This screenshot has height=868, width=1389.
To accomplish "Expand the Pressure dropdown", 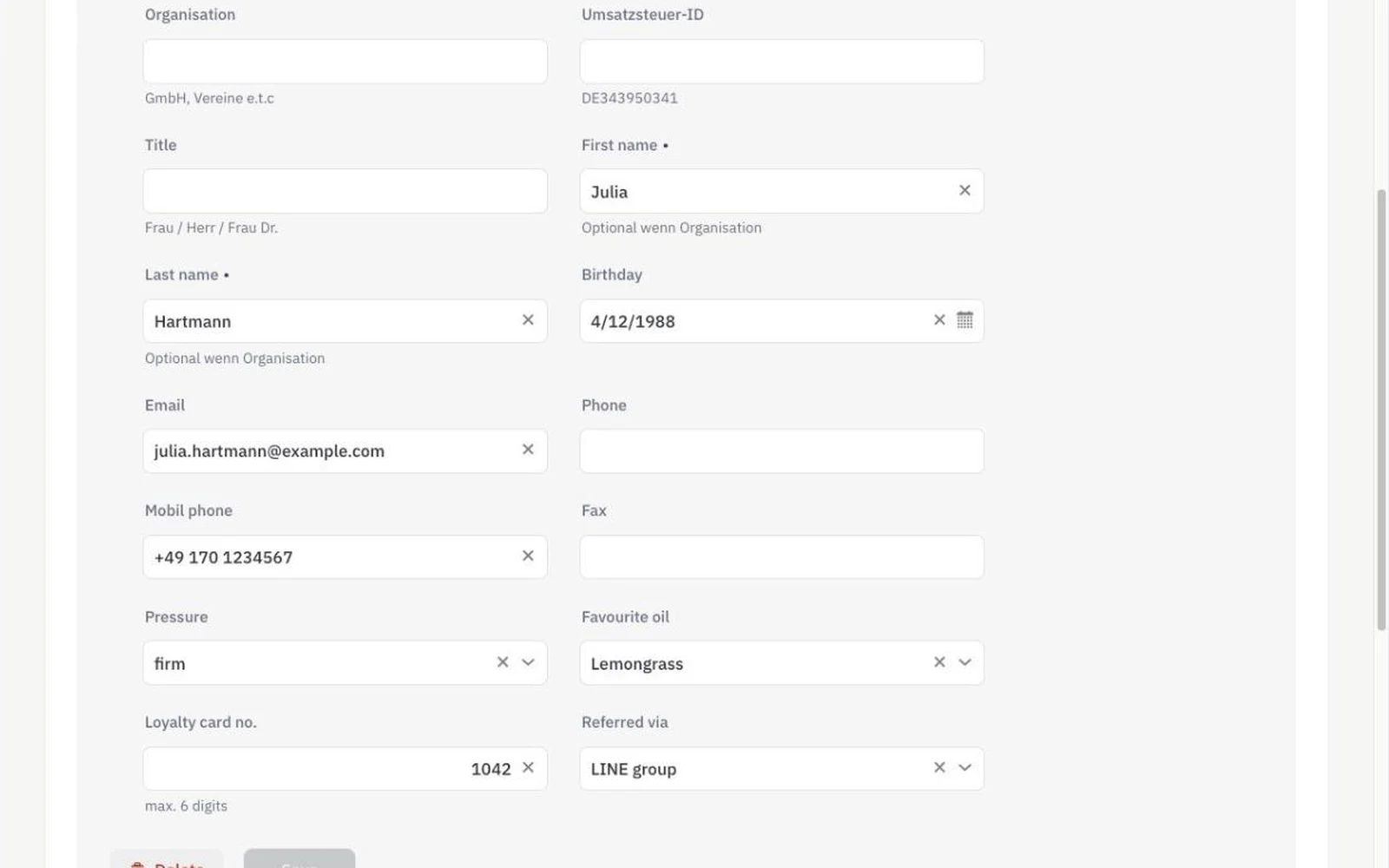I will pos(528,662).
